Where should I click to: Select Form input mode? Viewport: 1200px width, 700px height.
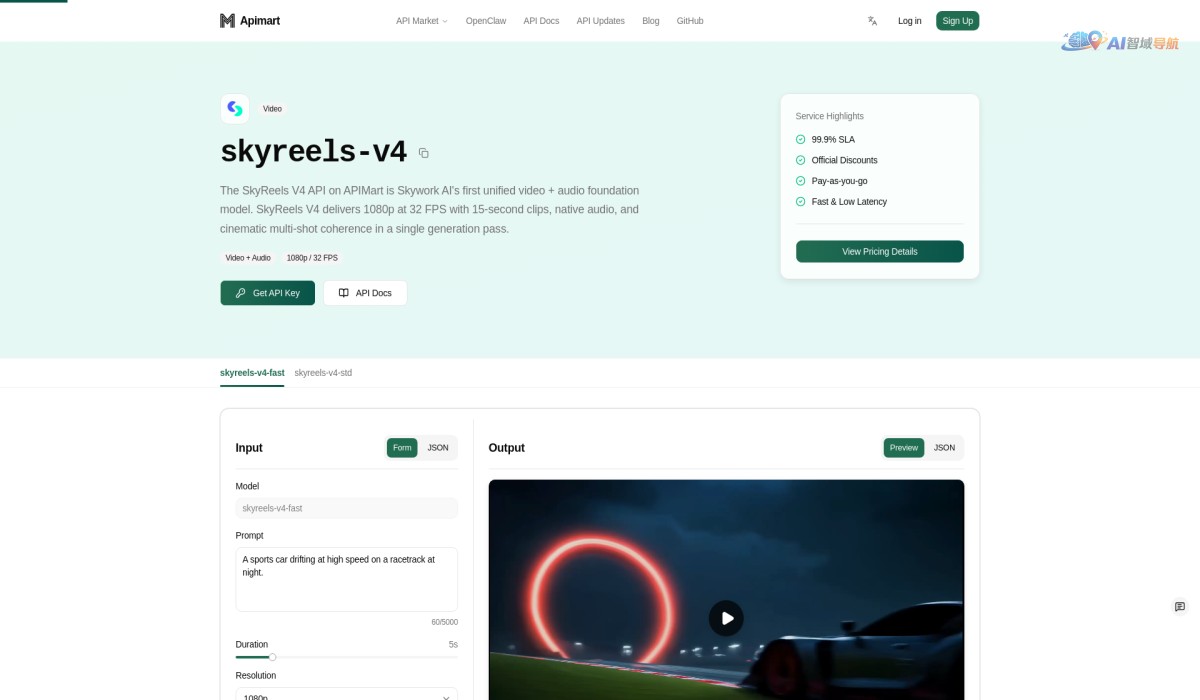point(402,448)
